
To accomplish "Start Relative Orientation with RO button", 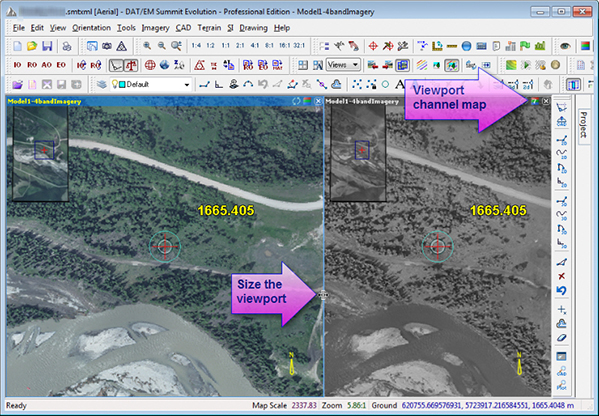I will click(x=32, y=65).
